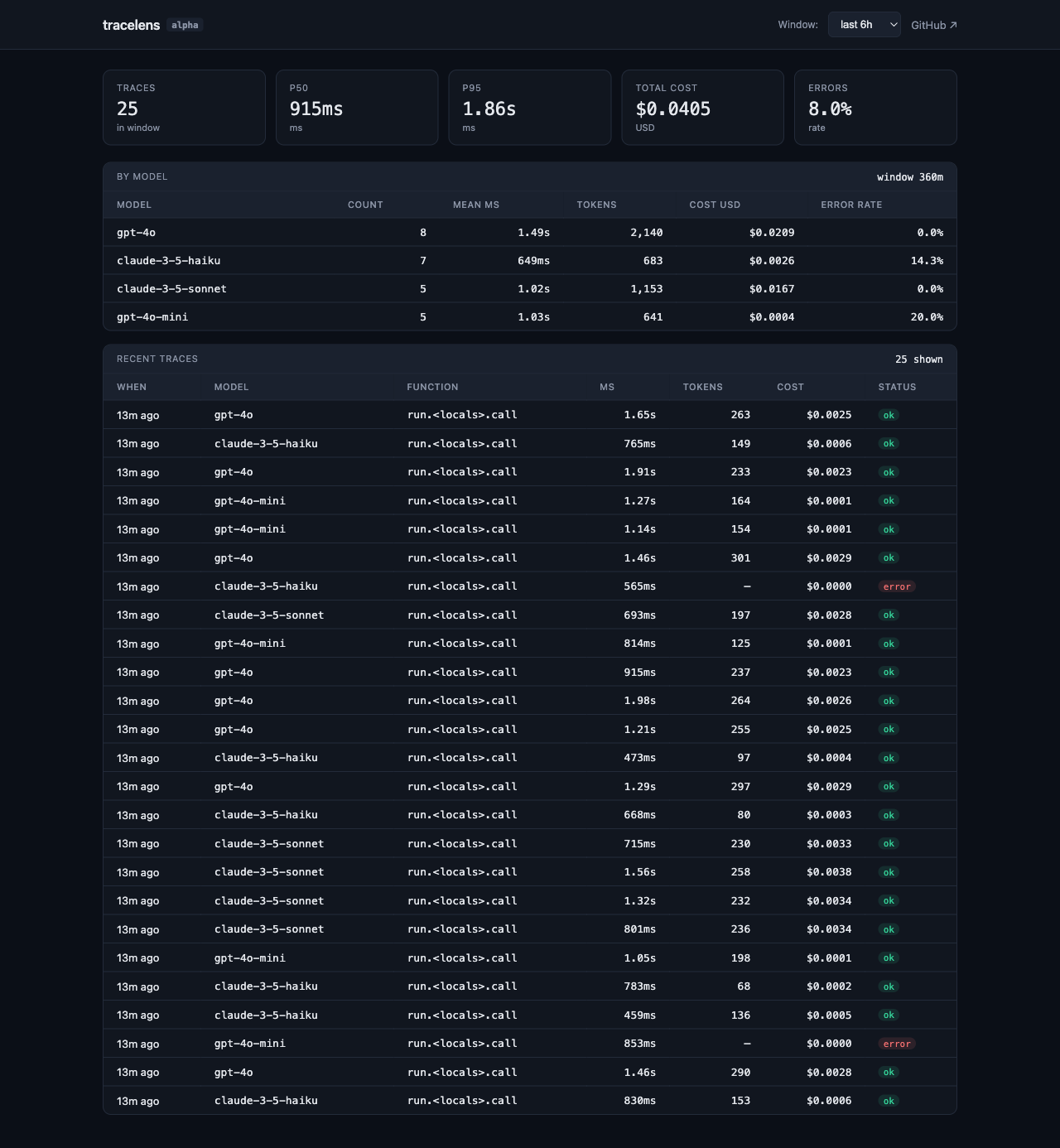
Task: Click the STATUS column header
Action: click(897, 387)
